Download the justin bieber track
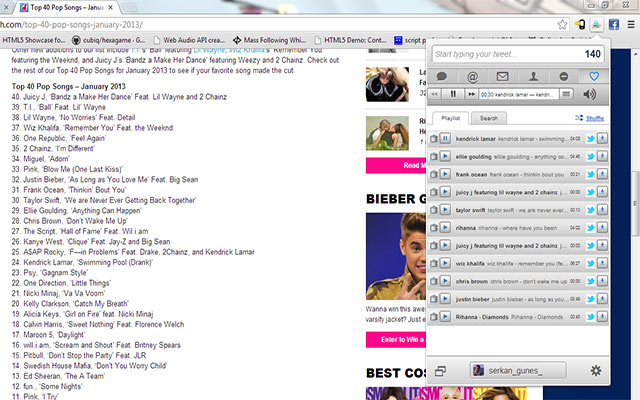The image size is (640, 400). pos(602,299)
